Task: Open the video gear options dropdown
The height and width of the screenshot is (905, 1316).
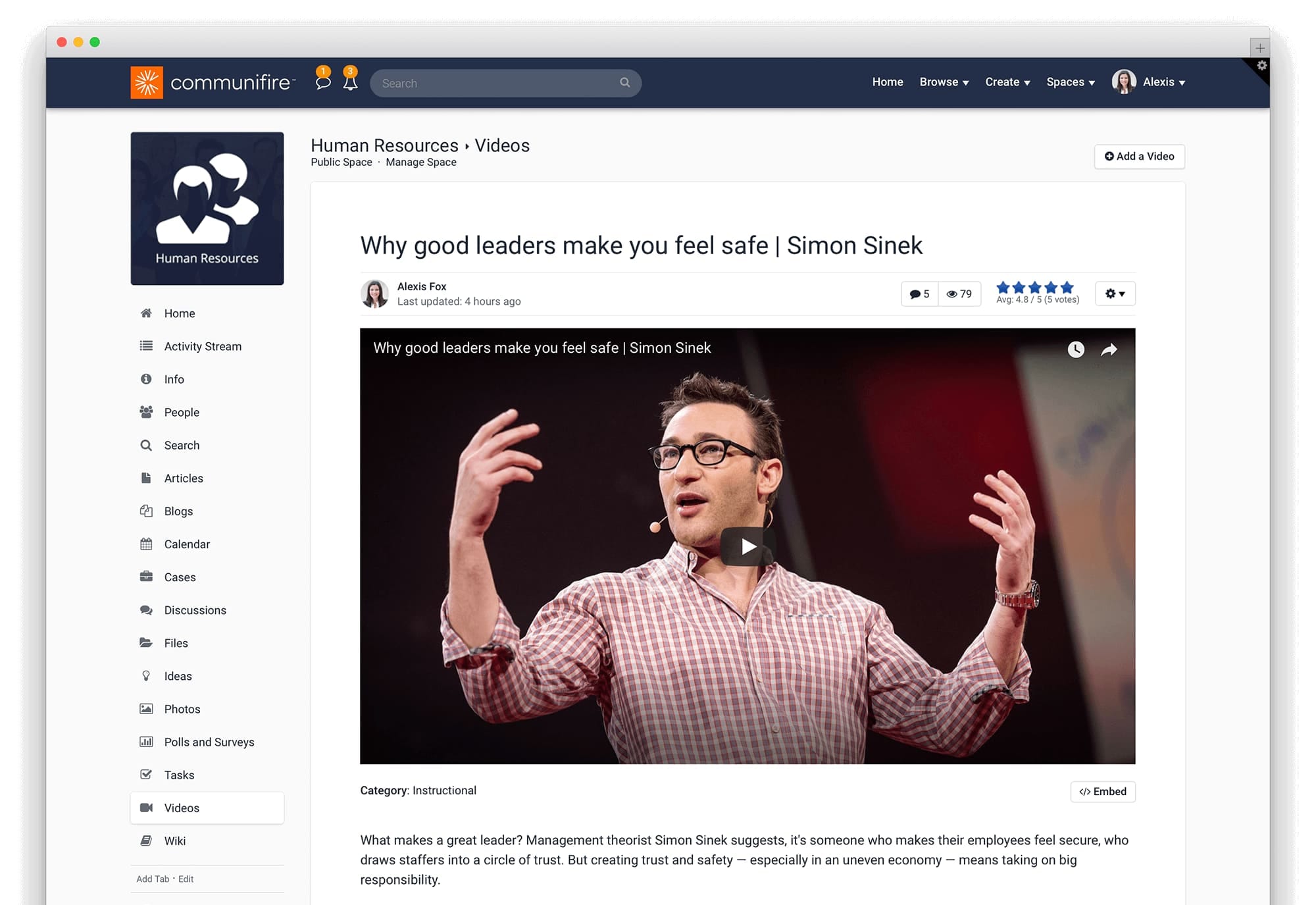Action: (x=1115, y=294)
